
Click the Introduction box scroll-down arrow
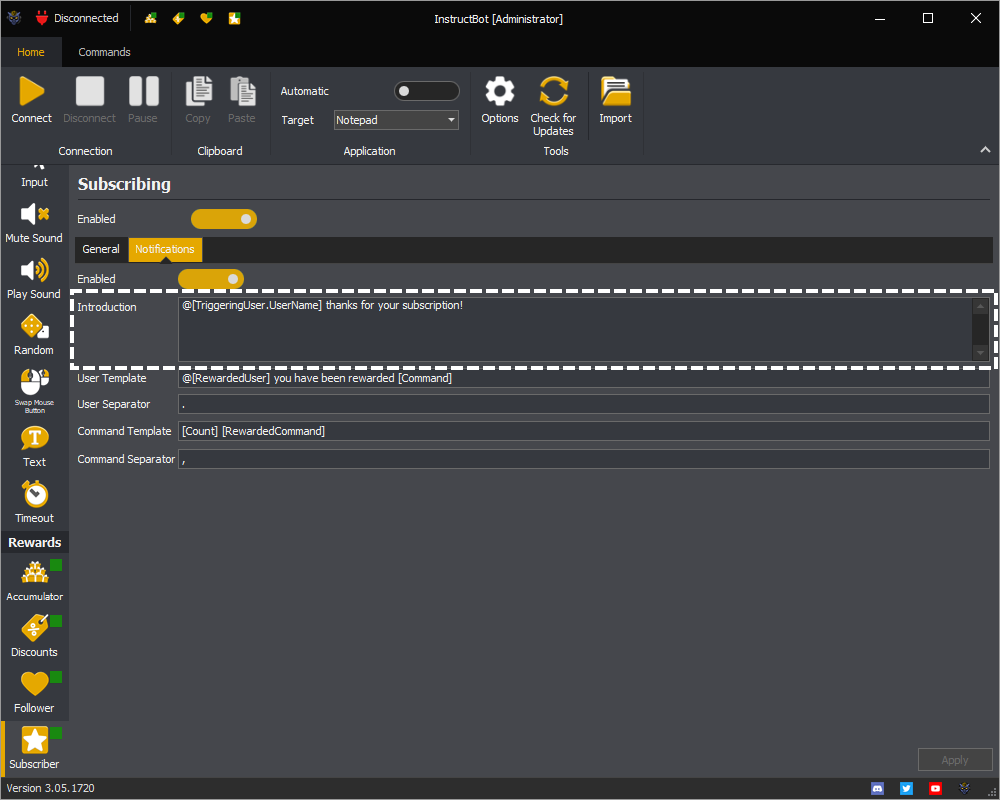(980, 353)
